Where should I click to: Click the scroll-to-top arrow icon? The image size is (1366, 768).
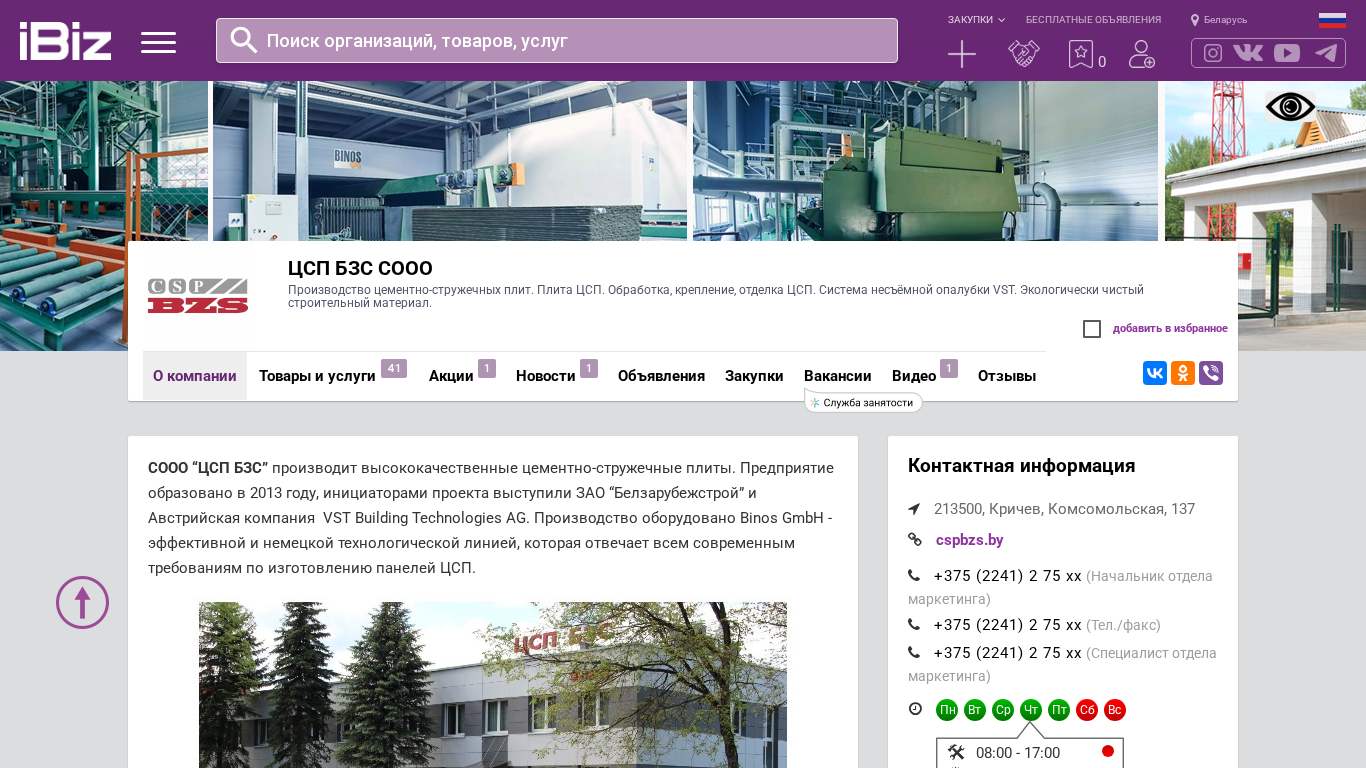[82, 602]
